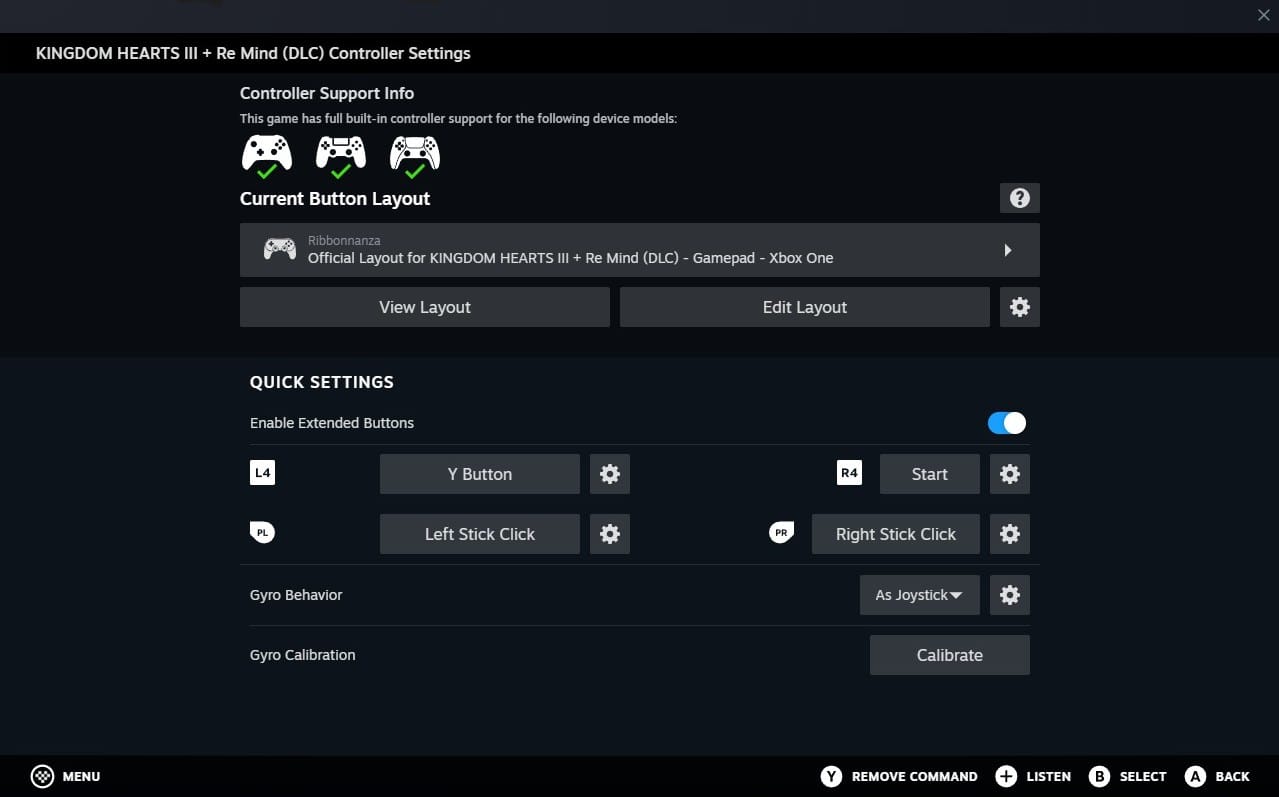Disable Enable Extended Buttons toggle
The image size is (1279, 797).
(1006, 423)
